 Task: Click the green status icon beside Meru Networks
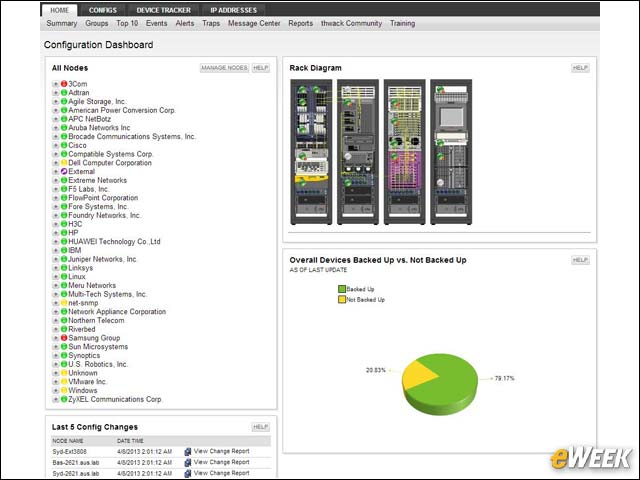64,285
